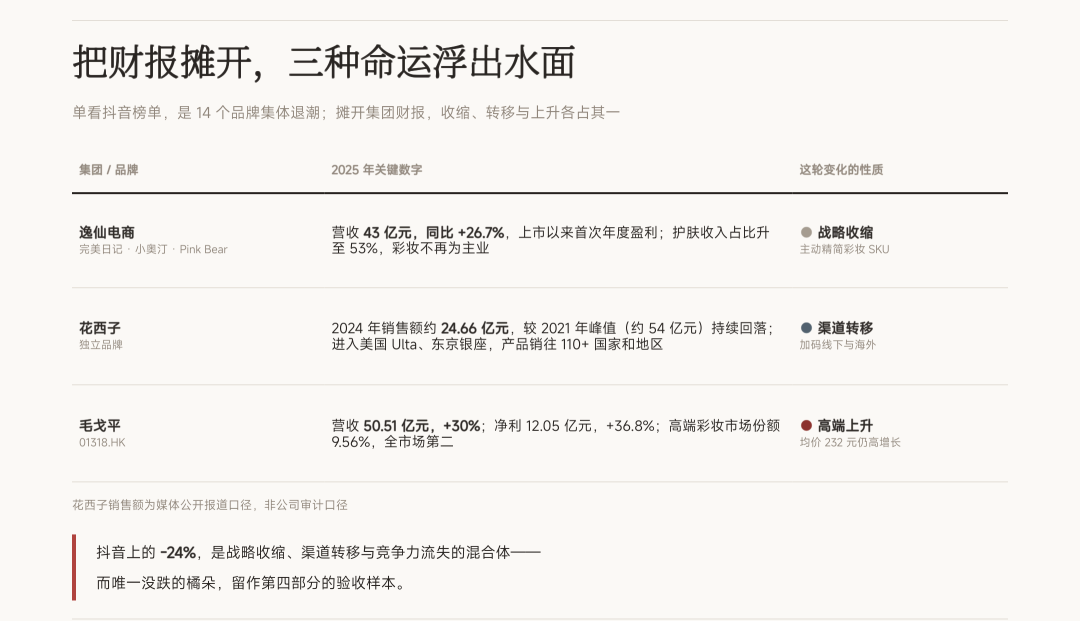This screenshot has width=1080, height=621.
Task: Click the blue dot beside 渠道转移
Action: (806, 328)
